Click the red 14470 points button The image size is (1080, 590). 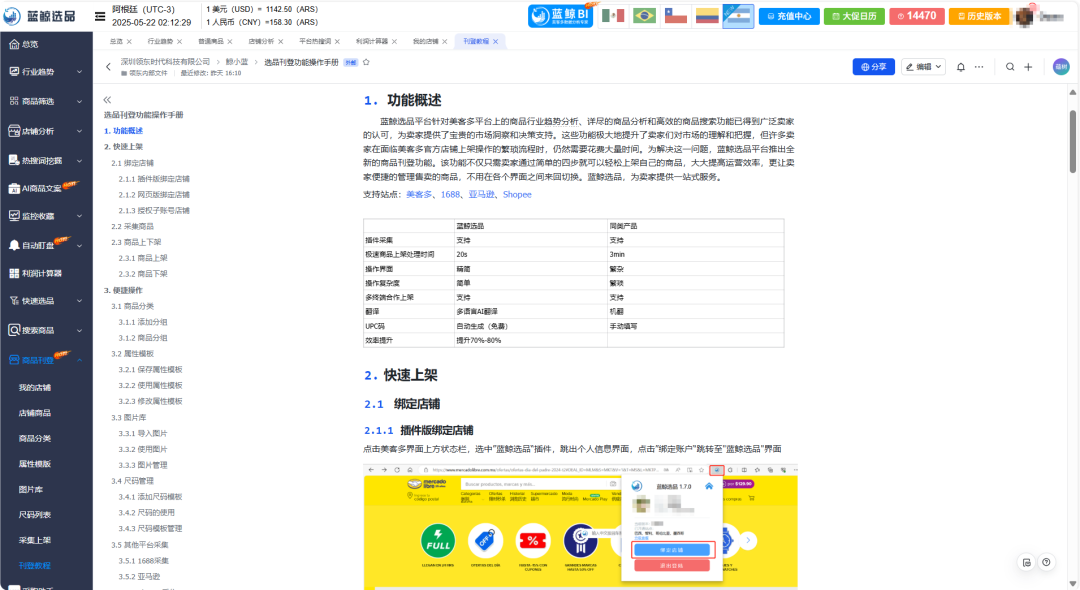[x=916, y=16]
